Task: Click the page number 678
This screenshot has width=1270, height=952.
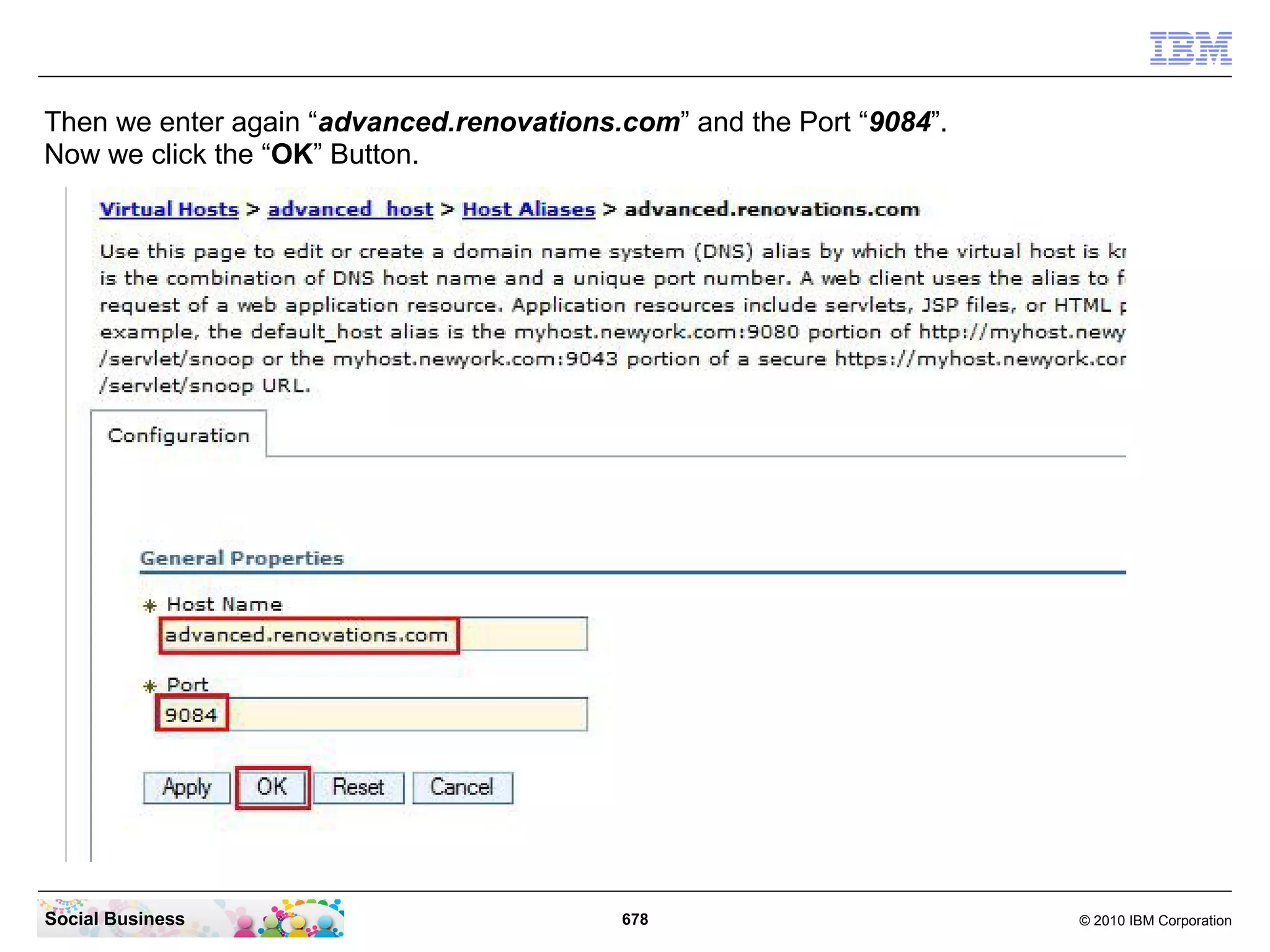Action: point(635,919)
